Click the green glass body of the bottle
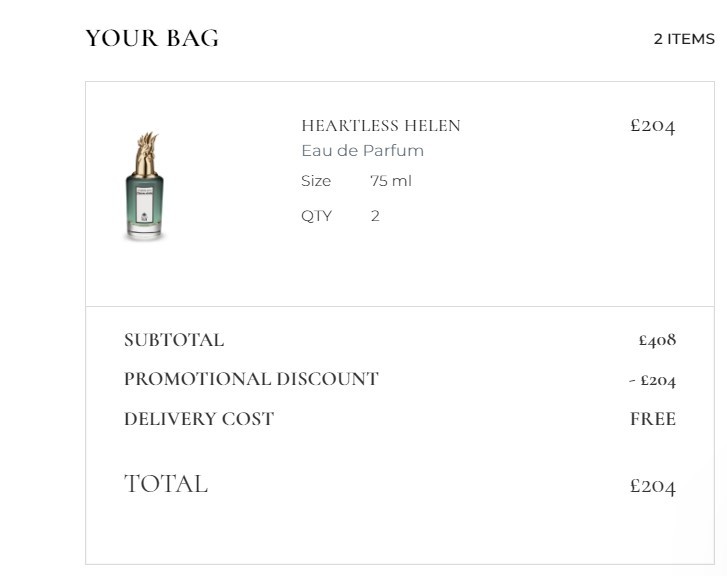The image size is (727, 576). coord(145,202)
